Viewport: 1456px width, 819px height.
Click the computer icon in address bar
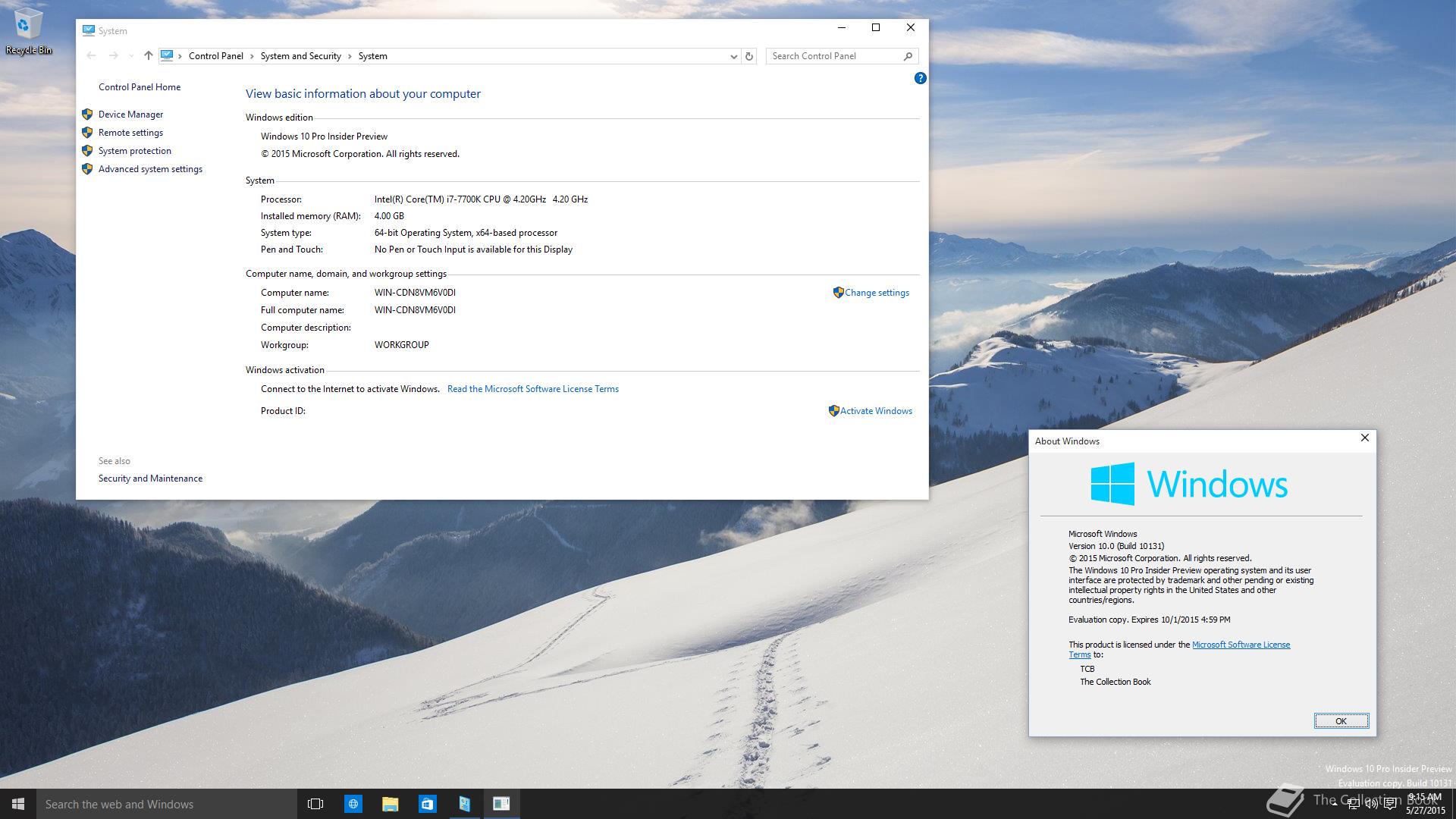point(167,55)
